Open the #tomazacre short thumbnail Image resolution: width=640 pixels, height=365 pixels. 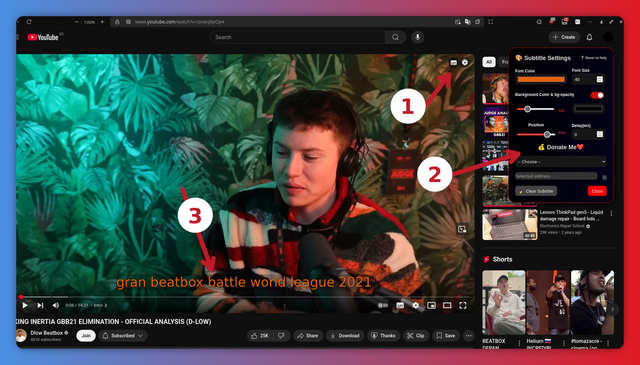(592, 303)
